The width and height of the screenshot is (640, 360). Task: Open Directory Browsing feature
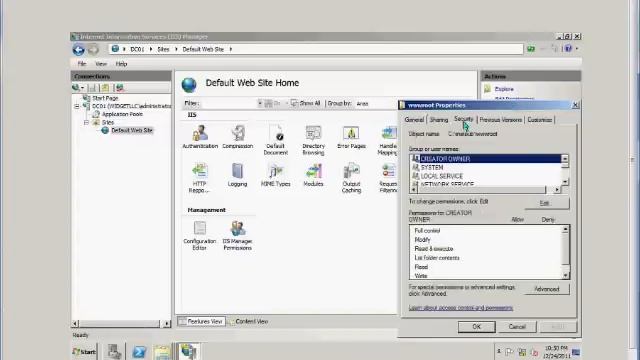click(x=313, y=140)
